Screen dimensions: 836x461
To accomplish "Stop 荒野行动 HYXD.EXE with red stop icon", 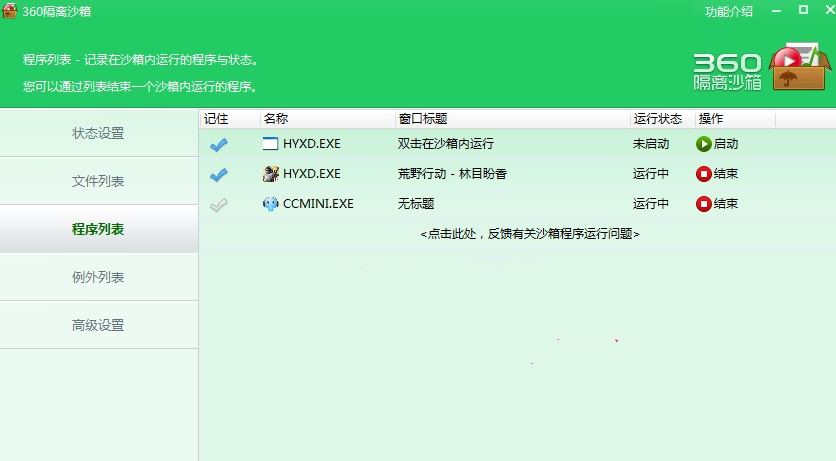I will click(703, 174).
